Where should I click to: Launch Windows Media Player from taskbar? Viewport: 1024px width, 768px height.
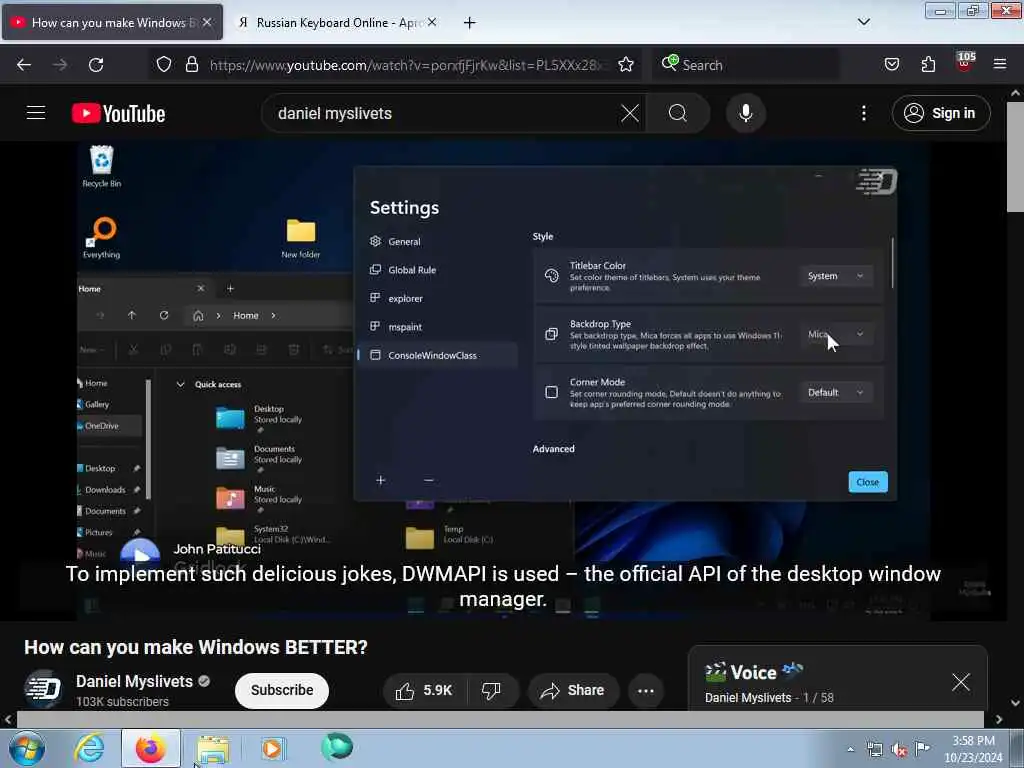272,748
